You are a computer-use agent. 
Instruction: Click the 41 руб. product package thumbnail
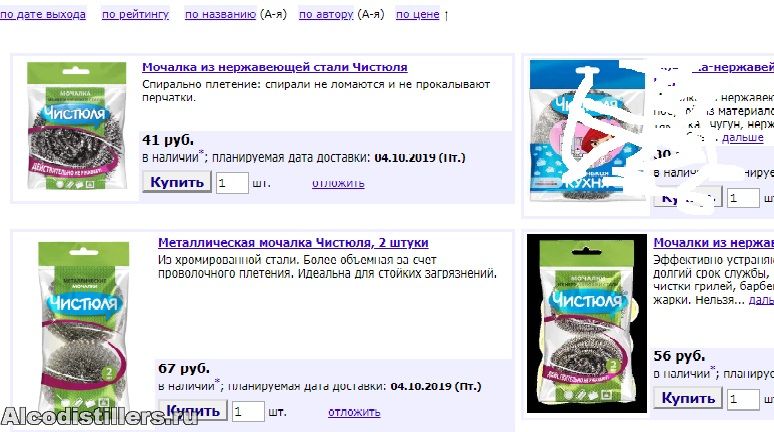[x=77, y=125]
